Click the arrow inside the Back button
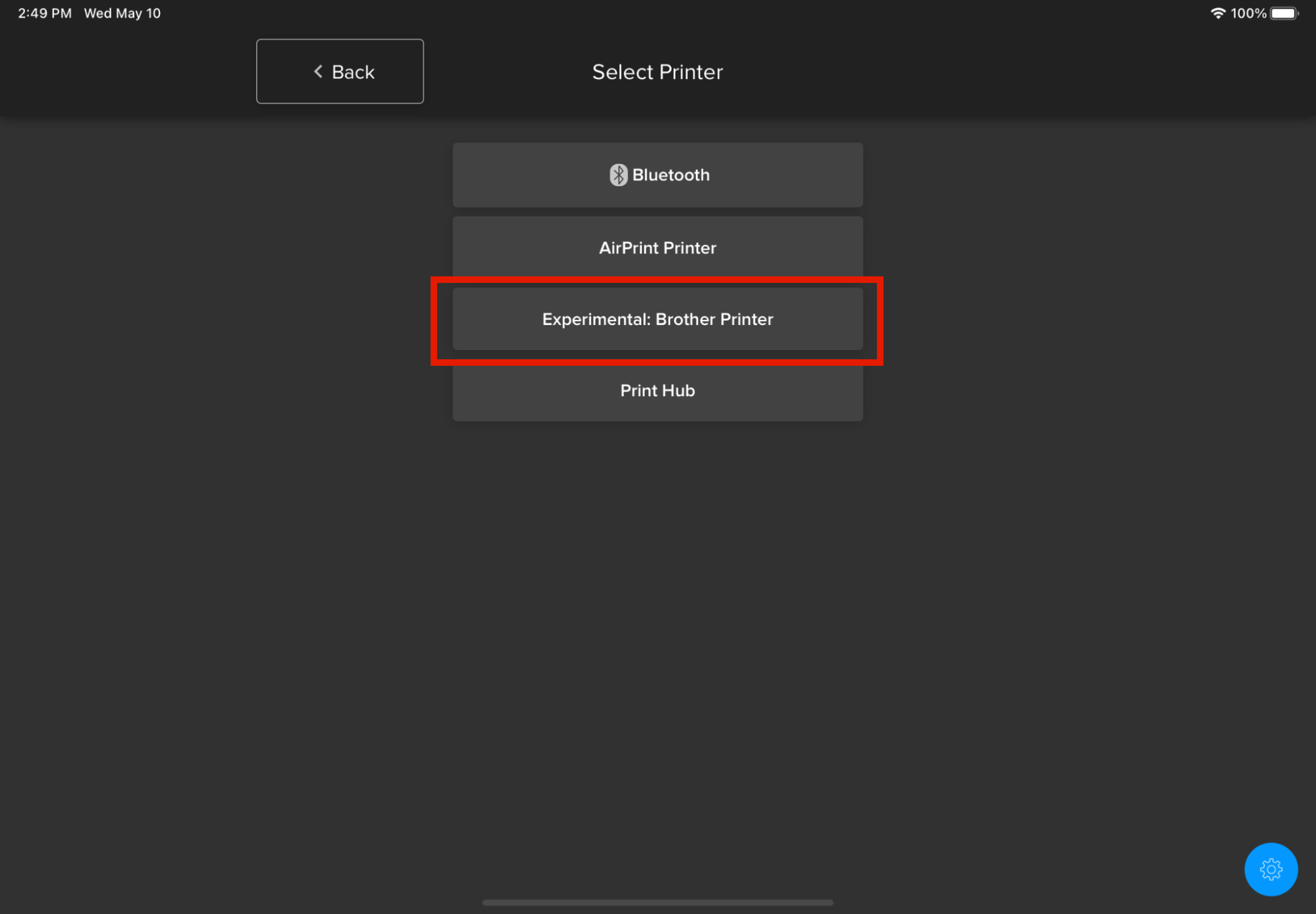Screen dimensions: 1316x914 click(x=318, y=71)
